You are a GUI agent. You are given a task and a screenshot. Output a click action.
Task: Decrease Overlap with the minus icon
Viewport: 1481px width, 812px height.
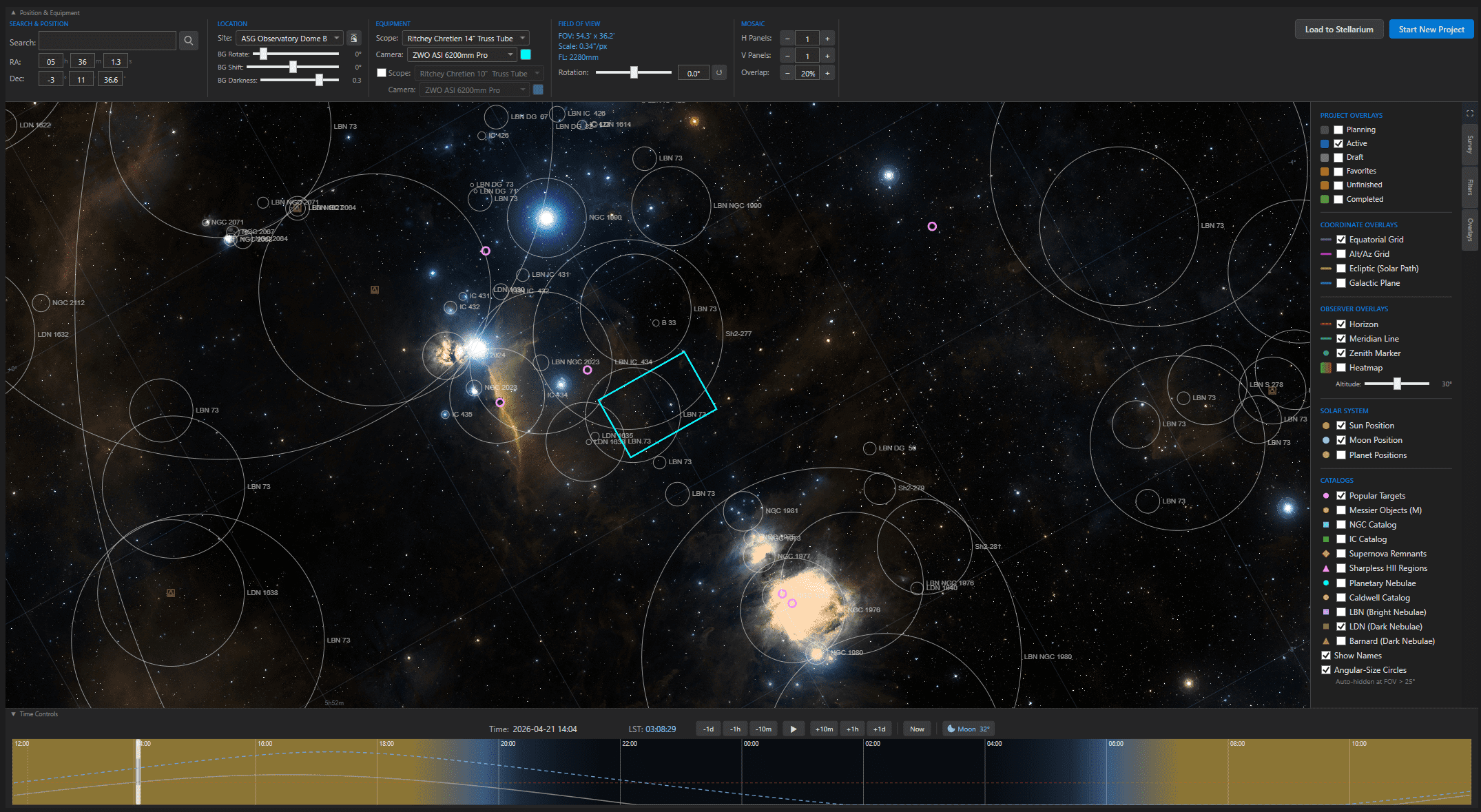(787, 73)
